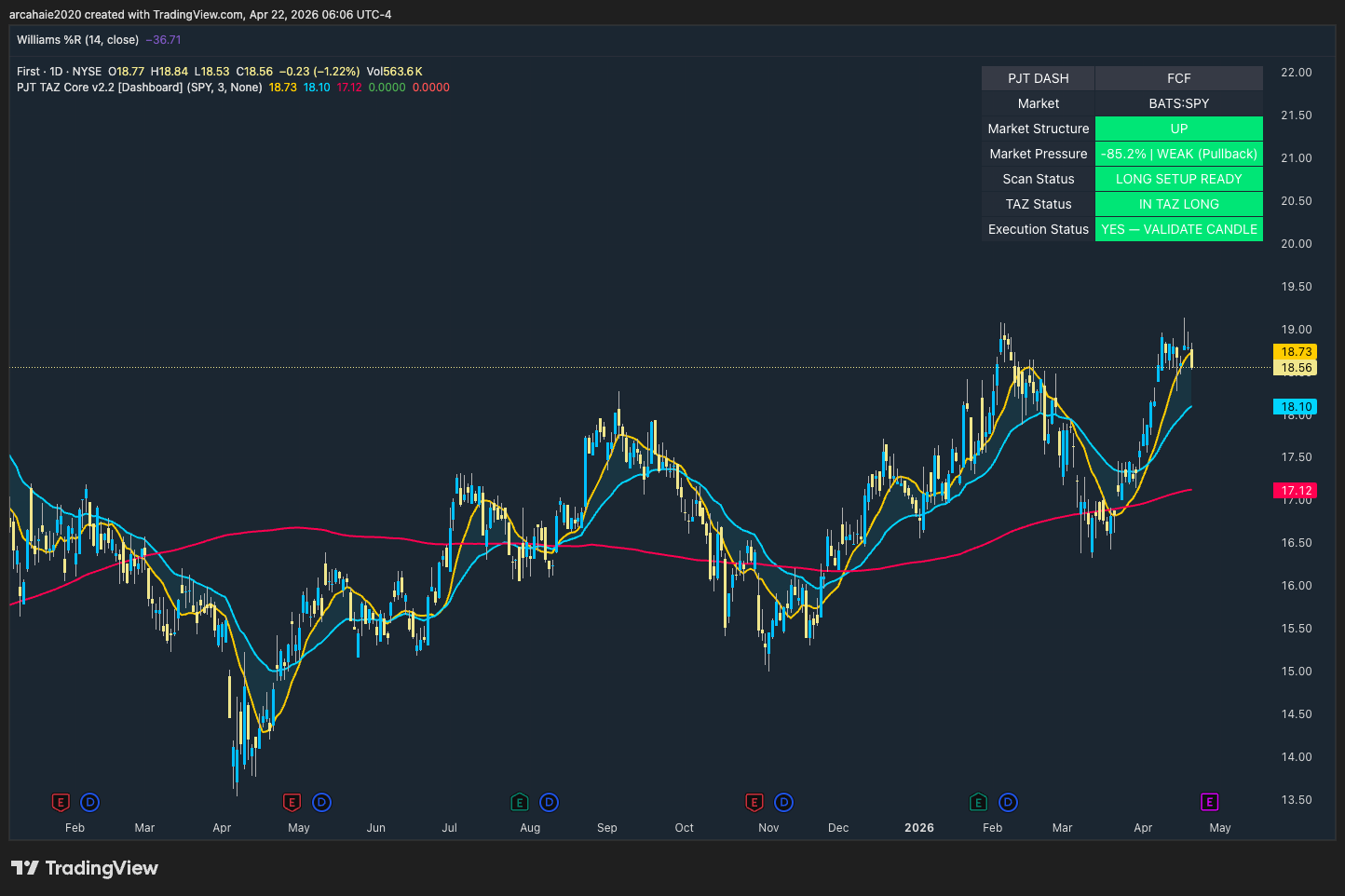Click the Market Structure 'UP' cell

click(x=1178, y=129)
